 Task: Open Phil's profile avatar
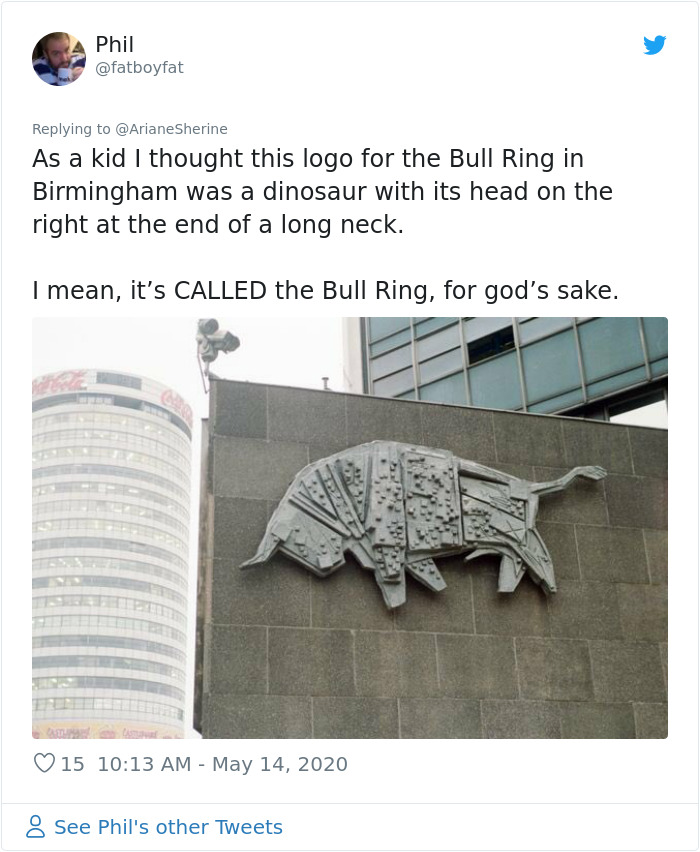pyautogui.click(x=59, y=58)
